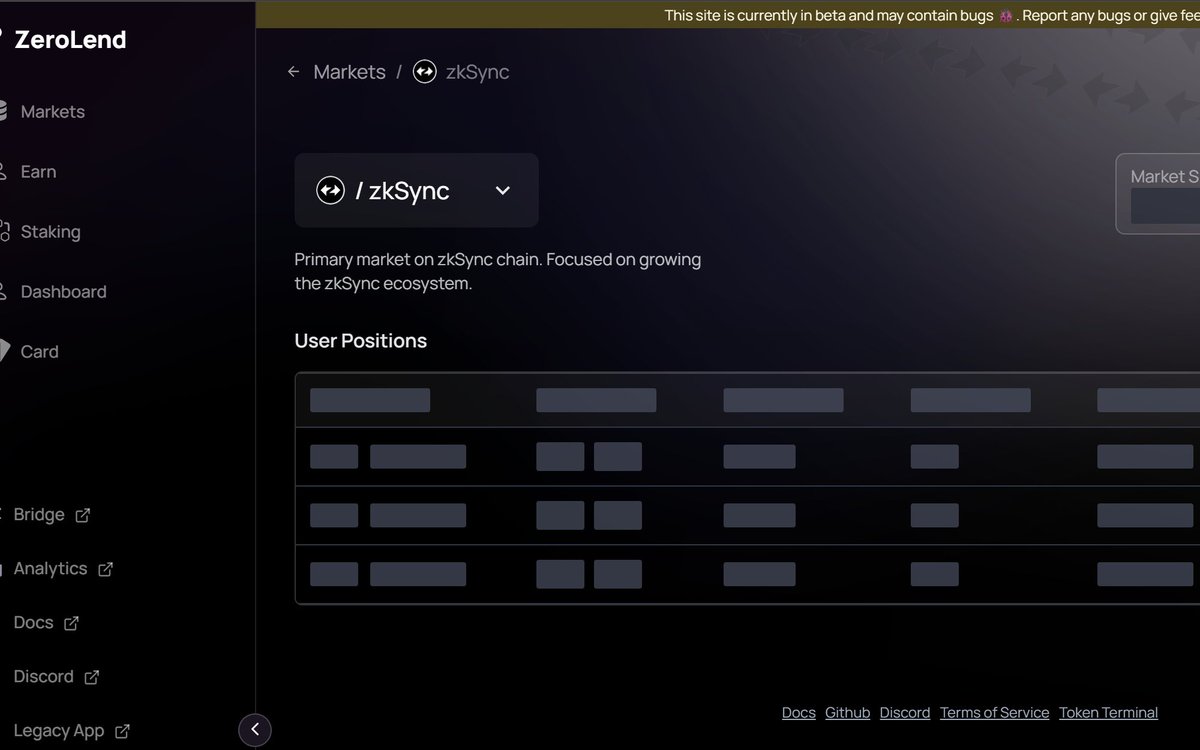Click the external-link icon beside sidebar Discord
1200x750 pixels.
[91, 678]
